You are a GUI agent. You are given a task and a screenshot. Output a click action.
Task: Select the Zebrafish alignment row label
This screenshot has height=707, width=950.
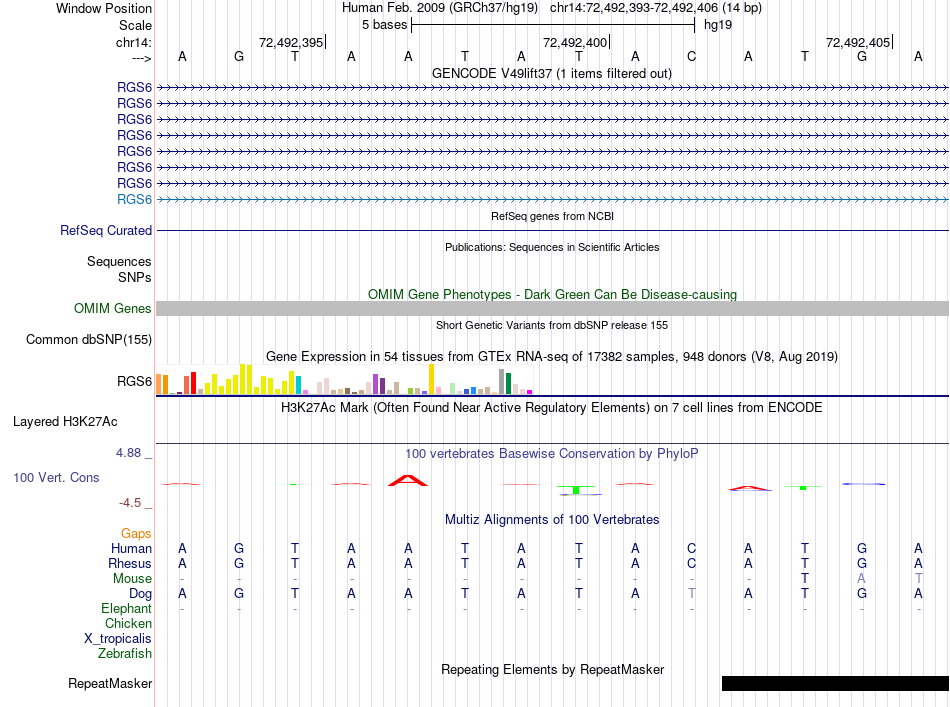pos(125,654)
